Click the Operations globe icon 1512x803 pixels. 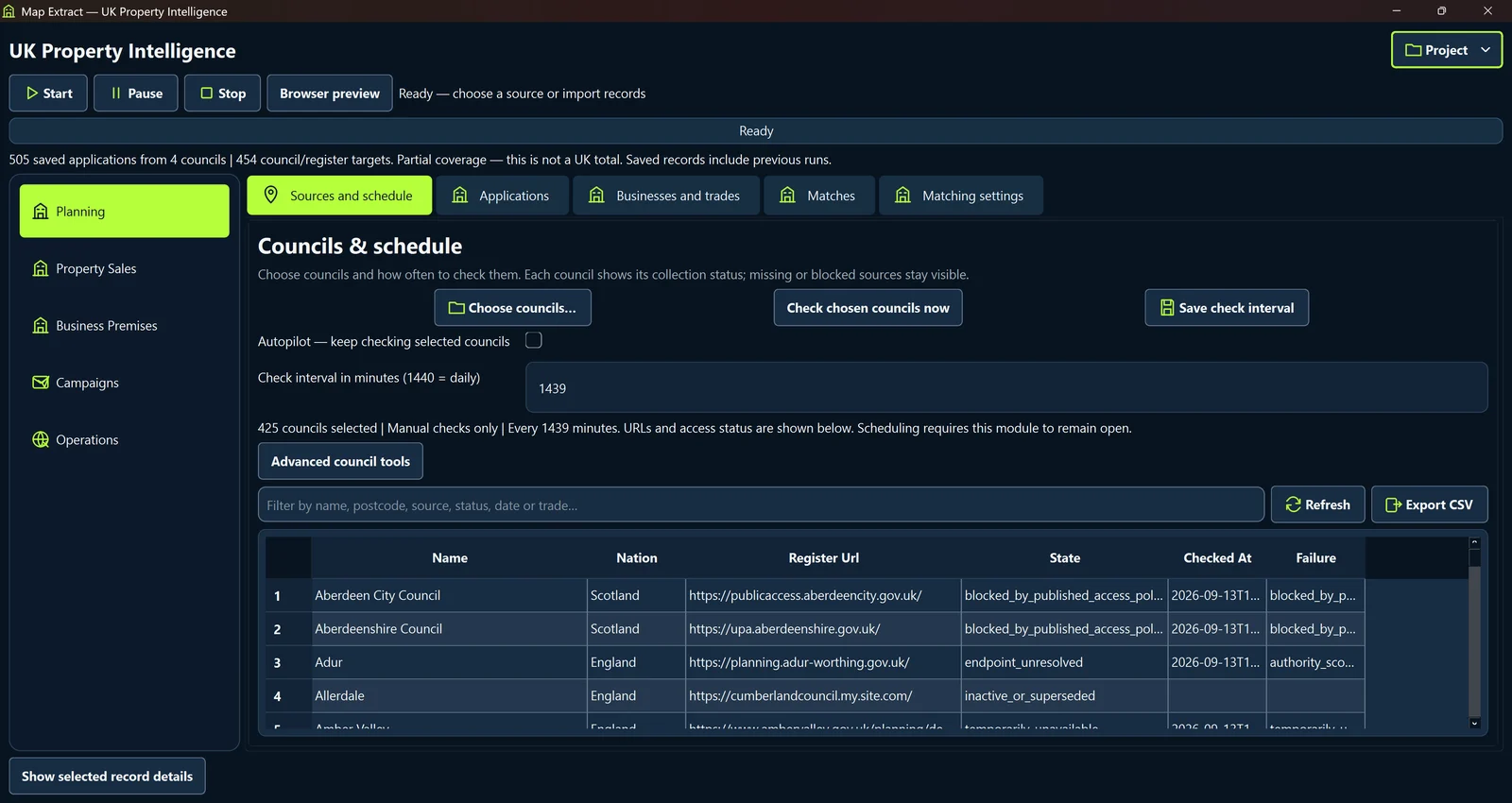[x=41, y=439]
